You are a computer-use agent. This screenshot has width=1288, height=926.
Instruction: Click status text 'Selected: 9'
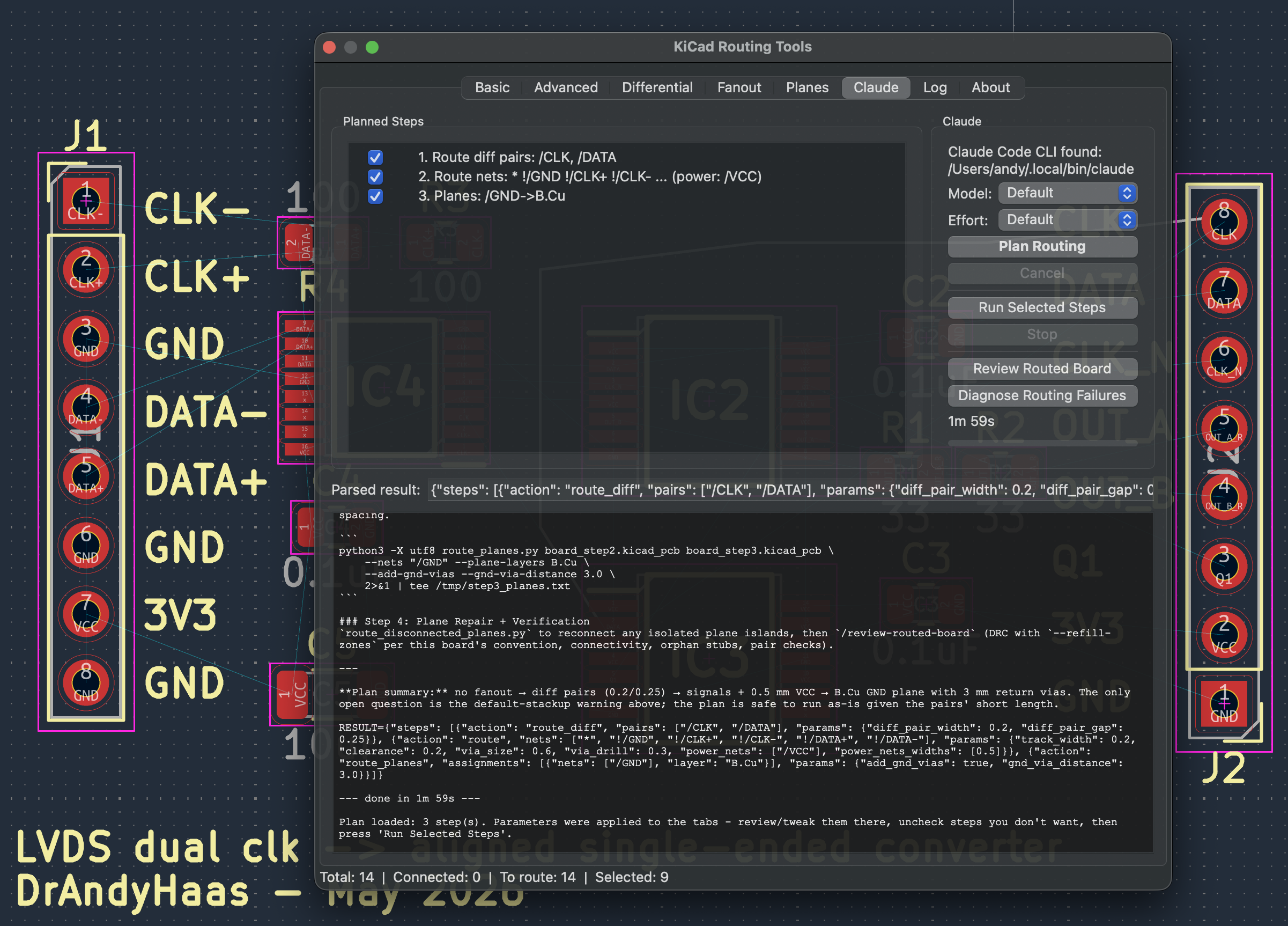pos(632,877)
